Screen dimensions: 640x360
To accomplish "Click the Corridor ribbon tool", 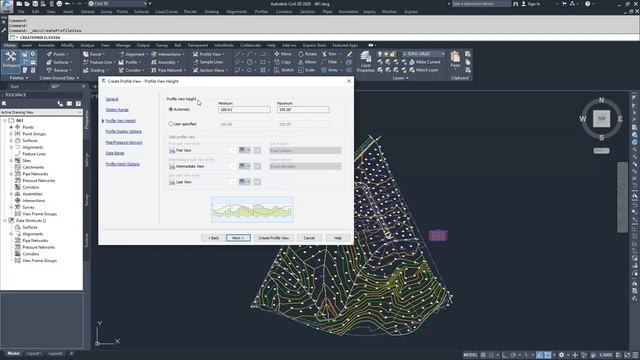I will pos(131,70).
